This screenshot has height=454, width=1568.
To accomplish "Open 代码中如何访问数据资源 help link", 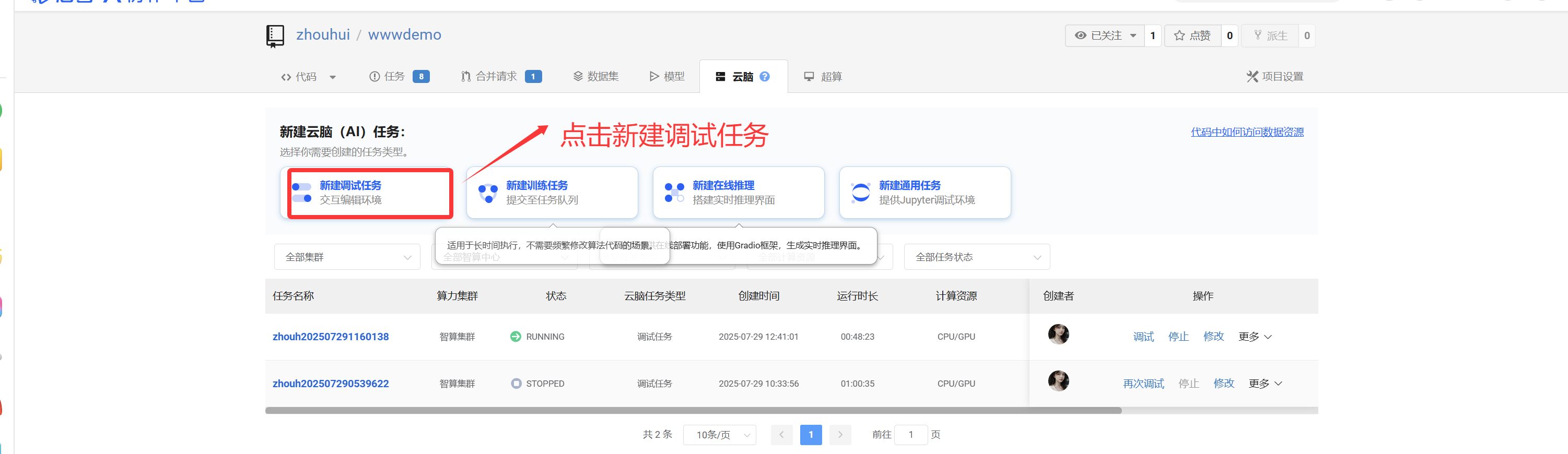I will 1247,132.
